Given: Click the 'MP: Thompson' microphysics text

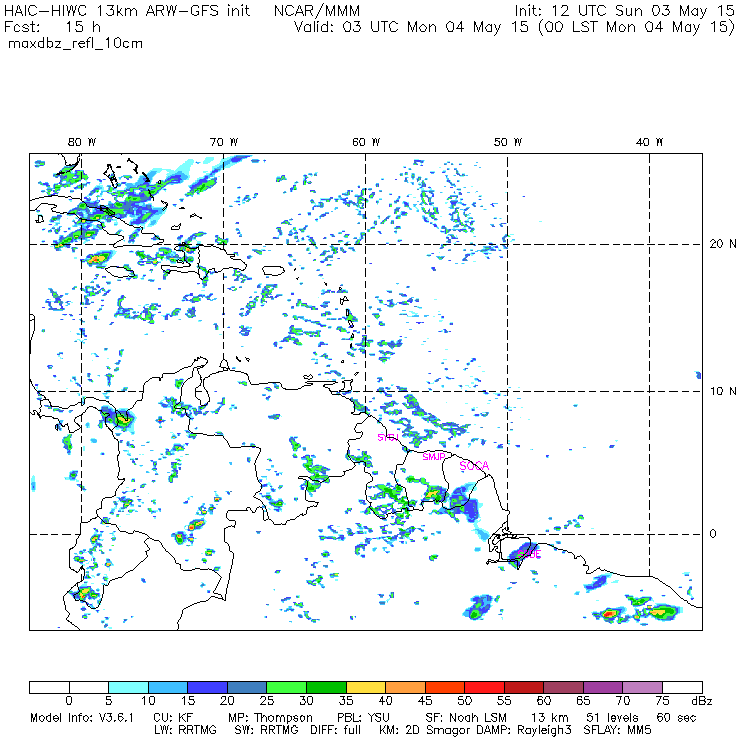Looking at the screenshot, I should pos(270,718).
